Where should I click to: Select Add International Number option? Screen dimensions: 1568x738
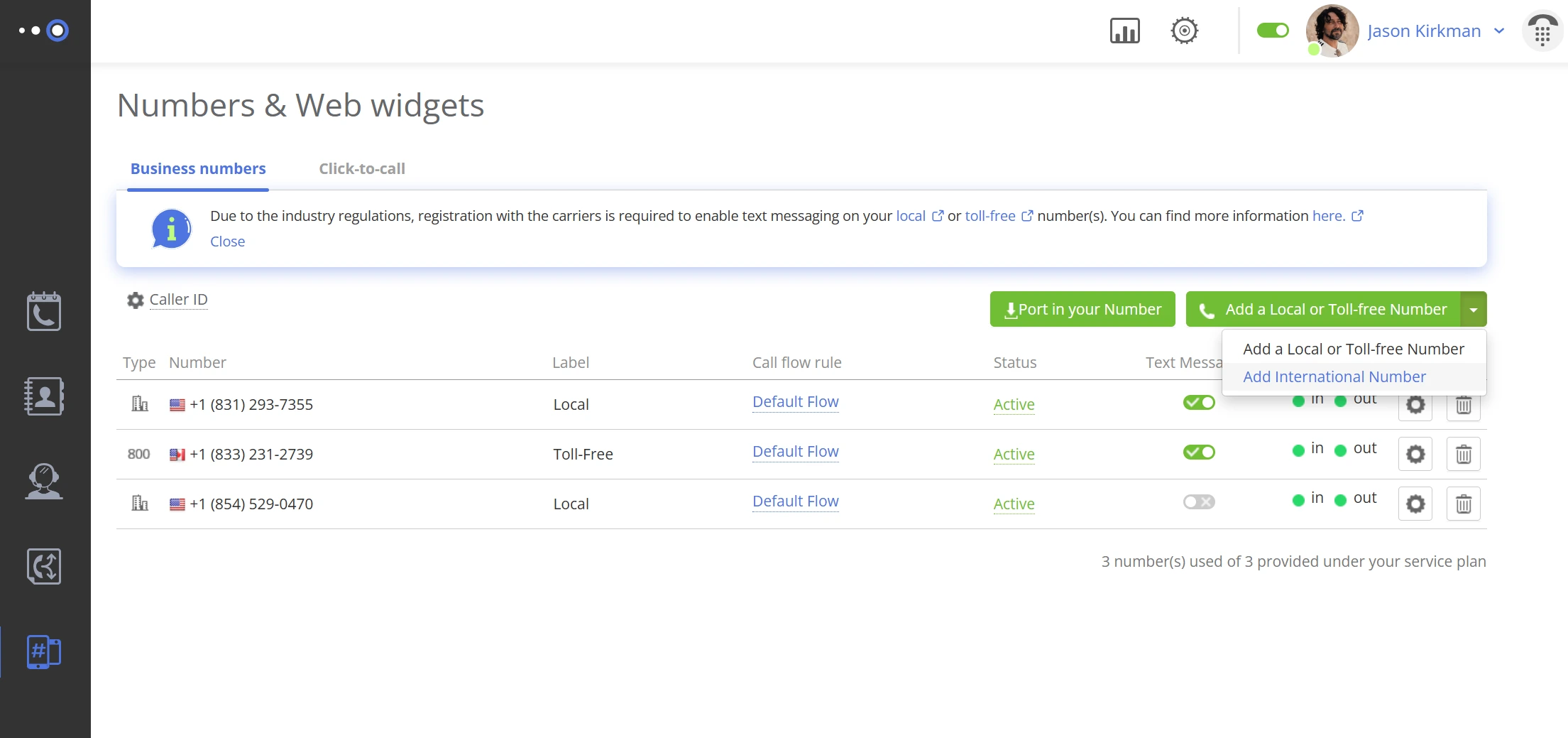click(x=1334, y=376)
